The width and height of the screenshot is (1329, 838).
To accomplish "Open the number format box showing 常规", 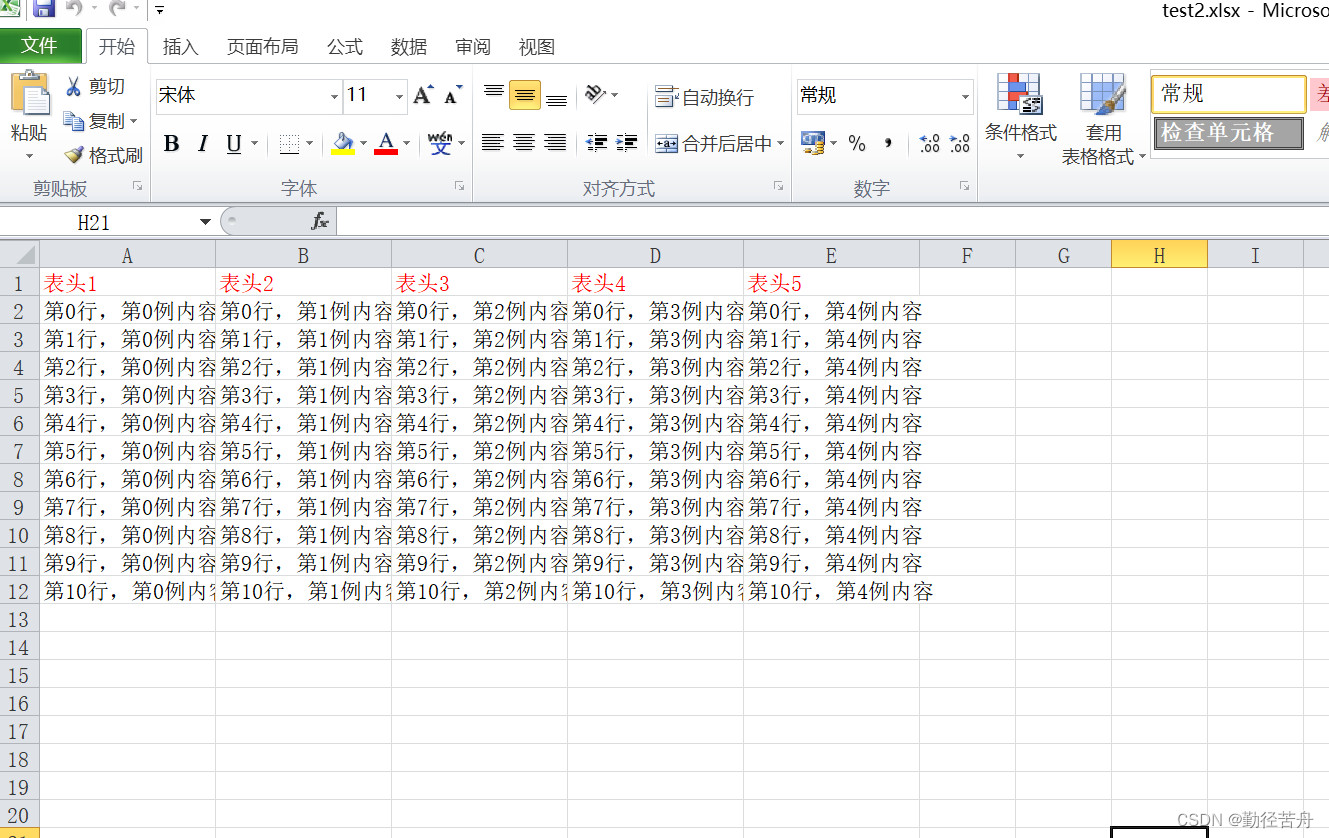I will coord(885,96).
